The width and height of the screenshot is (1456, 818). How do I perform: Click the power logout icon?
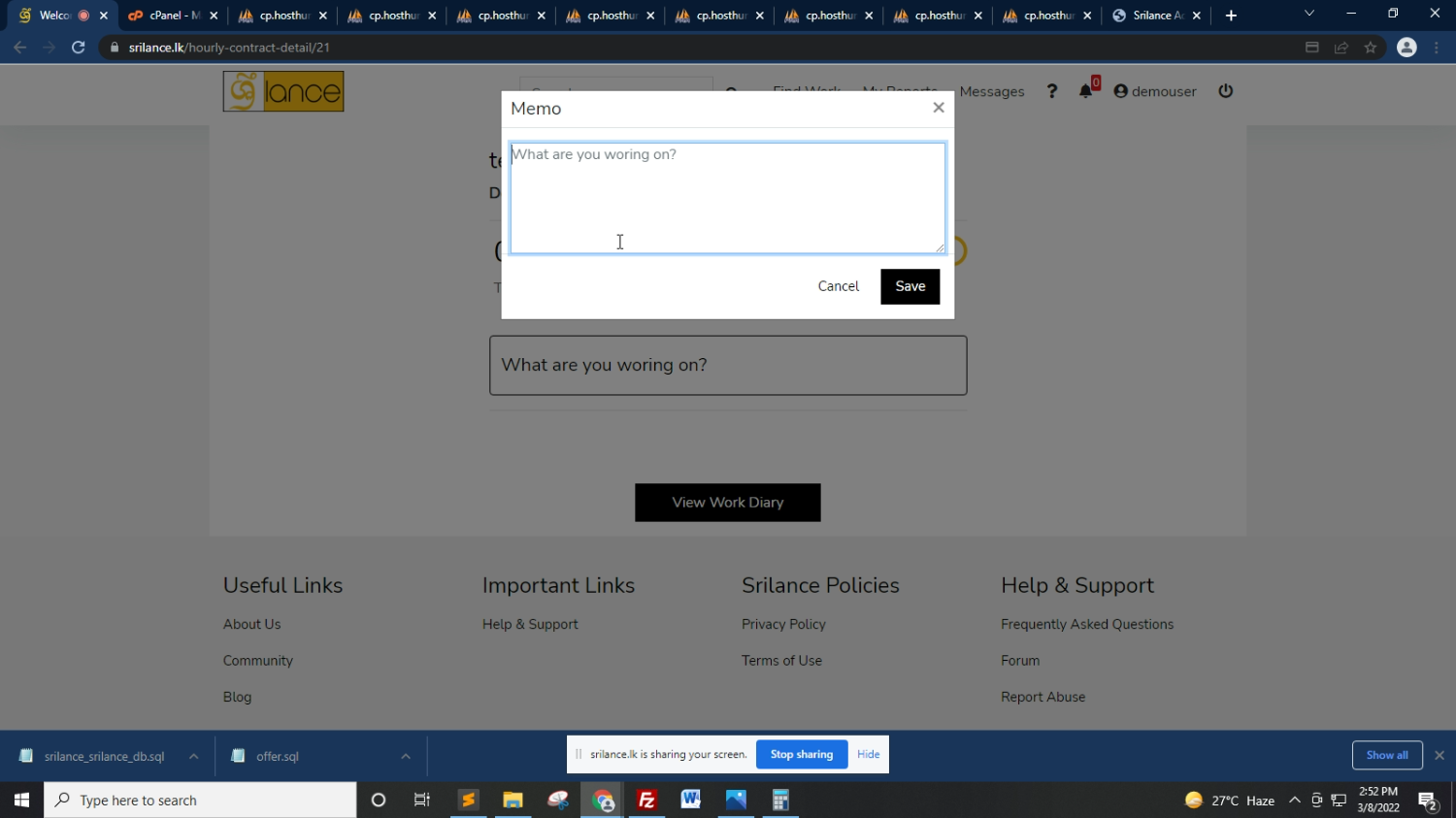coord(1226,91)
